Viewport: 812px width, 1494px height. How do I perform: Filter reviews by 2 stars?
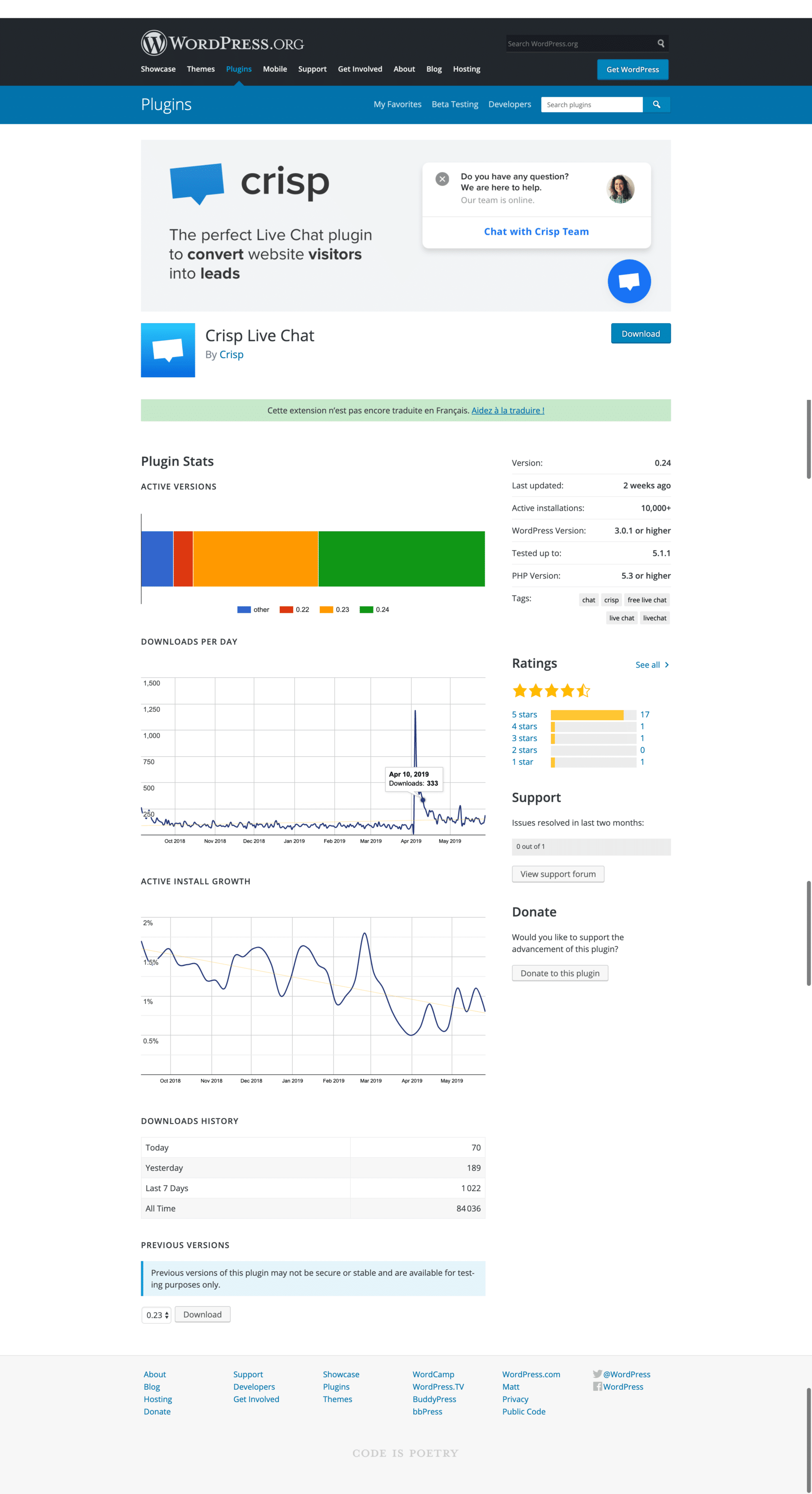click(524, 750)
